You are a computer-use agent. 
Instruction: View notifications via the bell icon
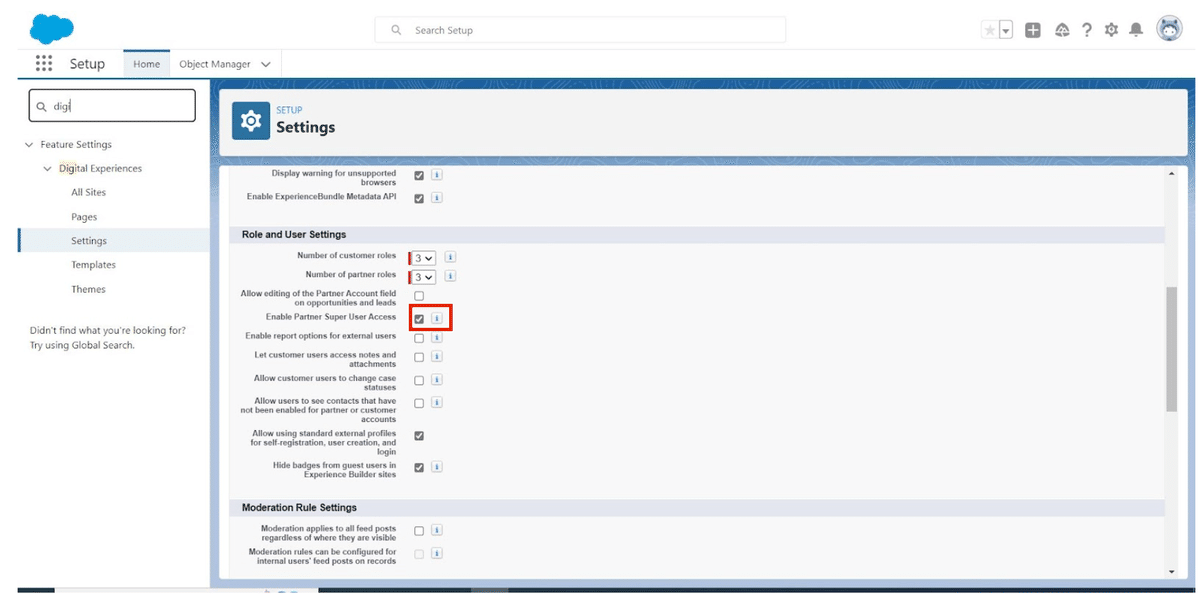[x=1136, y=30]
